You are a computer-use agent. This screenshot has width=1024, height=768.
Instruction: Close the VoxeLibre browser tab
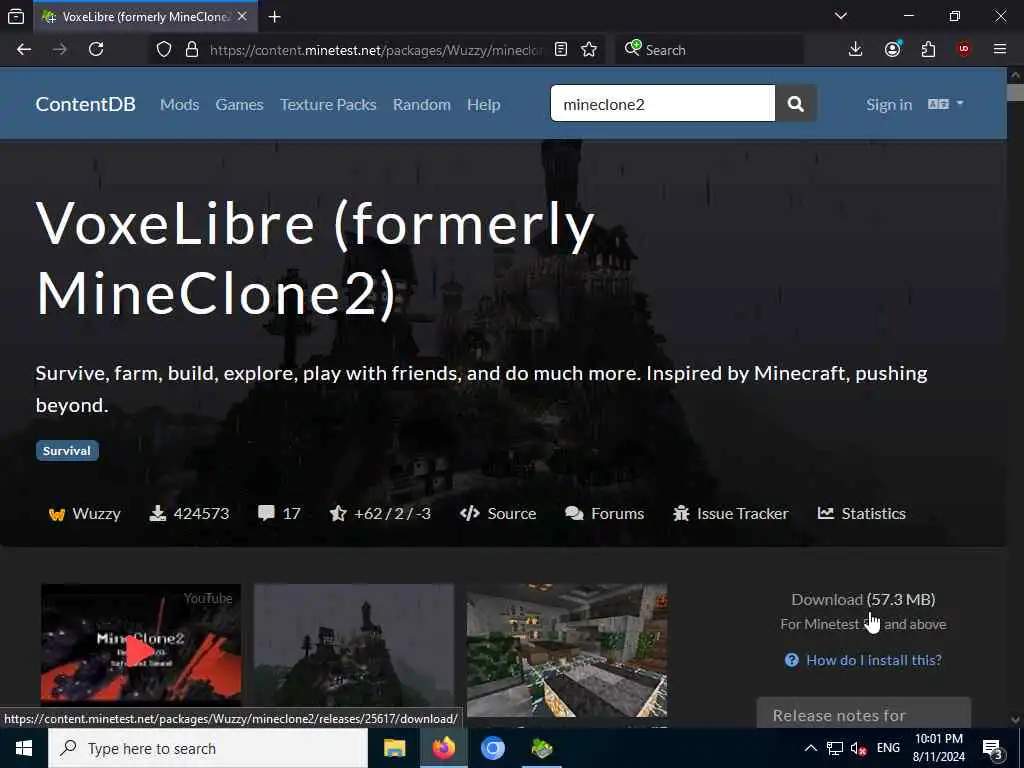click(x=242, y=17)
